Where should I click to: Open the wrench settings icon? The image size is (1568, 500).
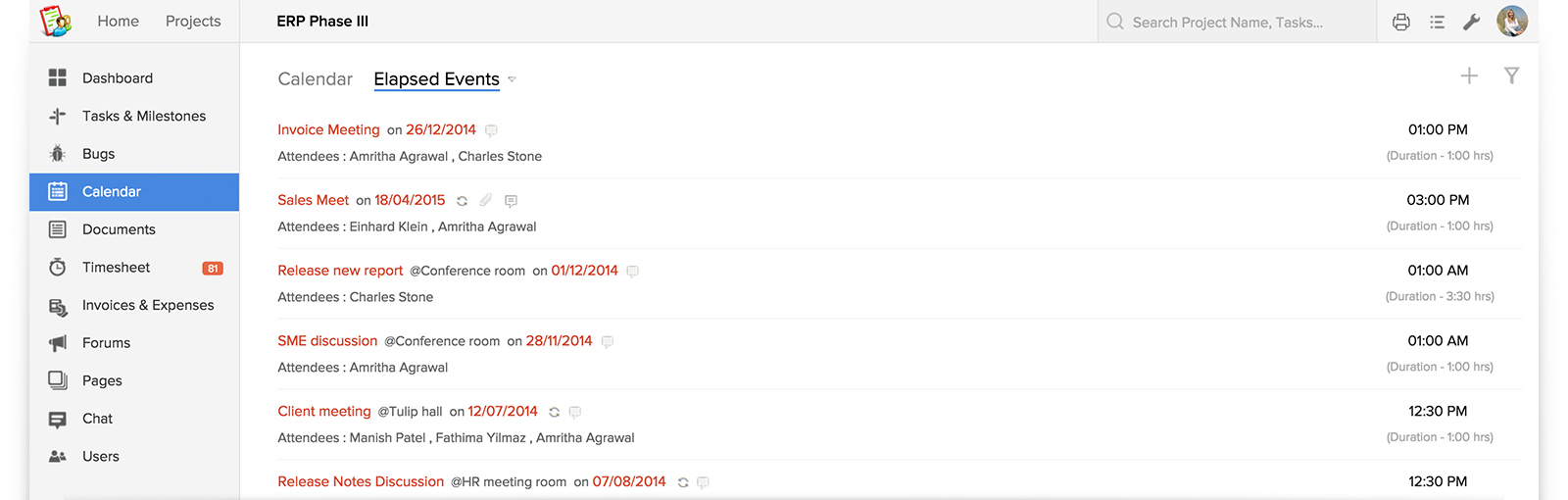(1471, 22)
